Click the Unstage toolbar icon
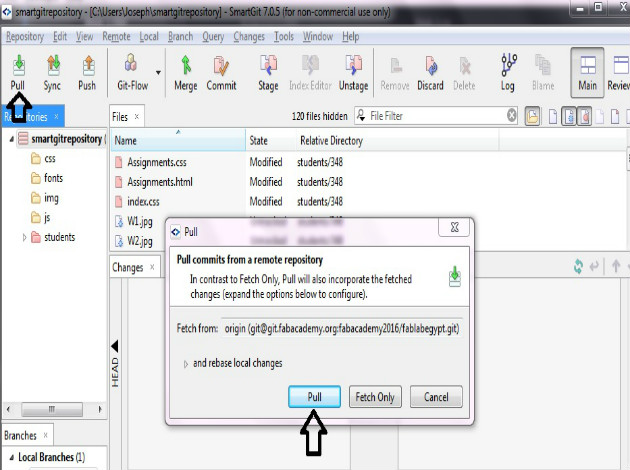The height and width of the screenshot is (470, 630). click(x=354, y=72)
